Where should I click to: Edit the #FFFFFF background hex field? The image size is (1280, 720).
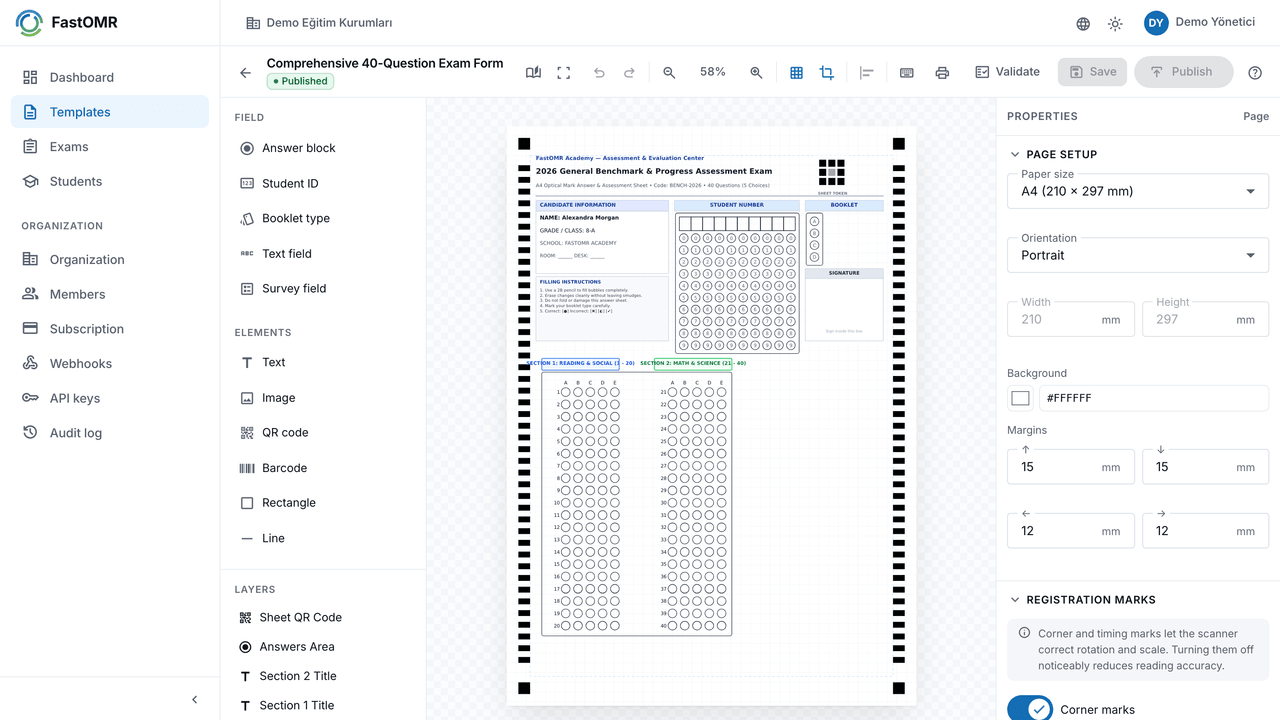click(x=1154, y=398)
